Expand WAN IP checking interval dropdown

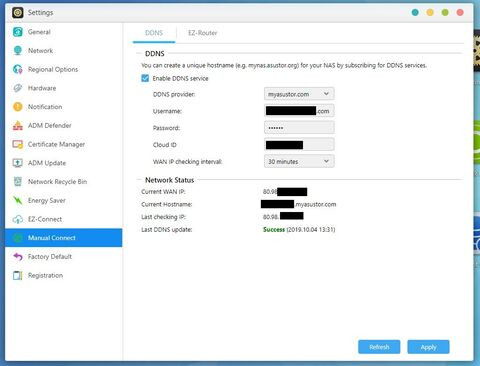[x=299, y=161]
